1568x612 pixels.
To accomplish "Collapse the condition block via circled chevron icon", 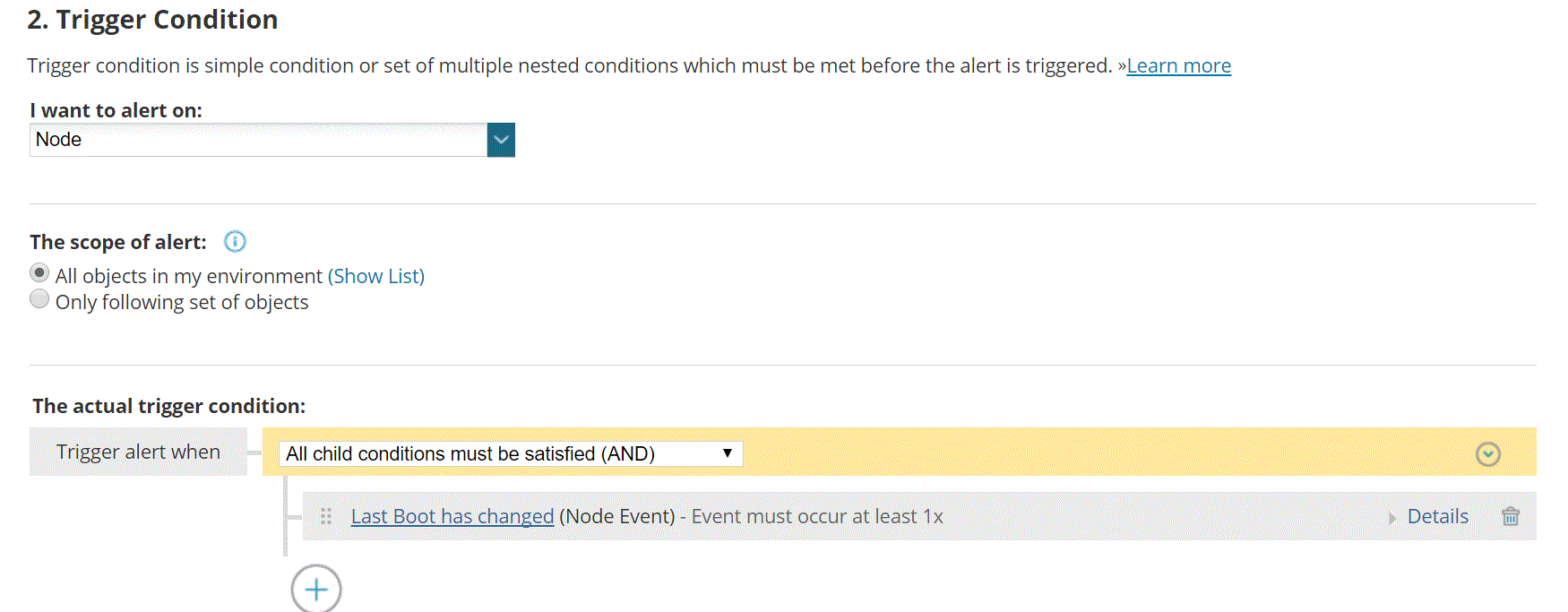I will click(1488, 454).
